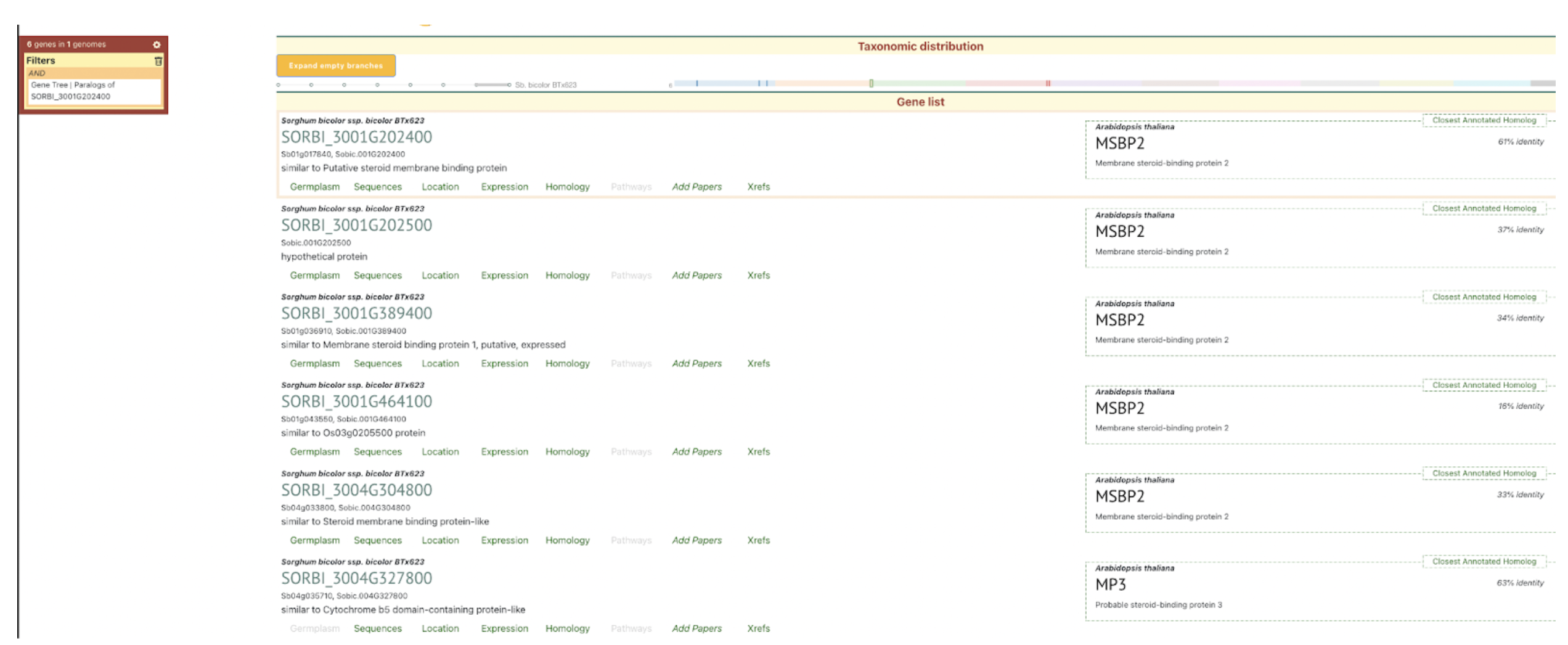Screen dimensions: 1568x645
Task: Click the red marker in taxonomic distribution bar
Action: tap(1047, 83)
